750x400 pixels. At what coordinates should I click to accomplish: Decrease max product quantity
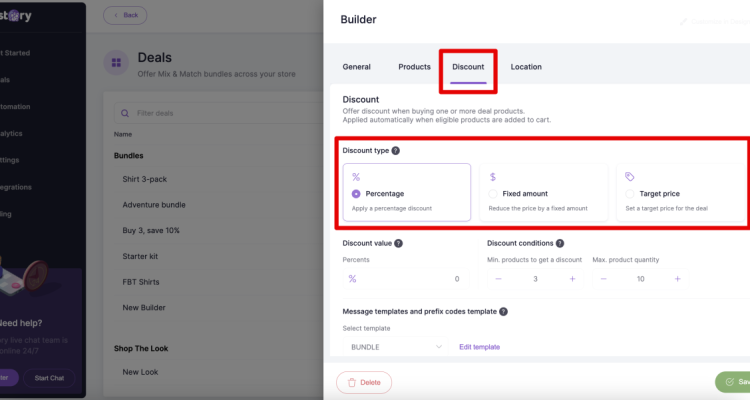[x=604, y=279]
